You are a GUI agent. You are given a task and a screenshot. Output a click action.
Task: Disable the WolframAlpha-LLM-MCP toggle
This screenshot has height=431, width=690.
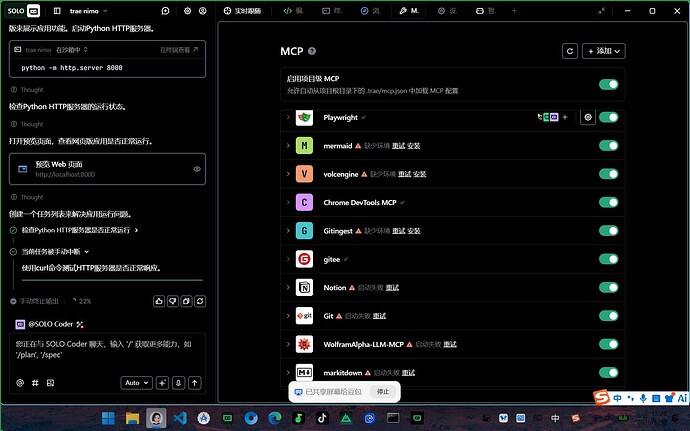coord(609,344)
